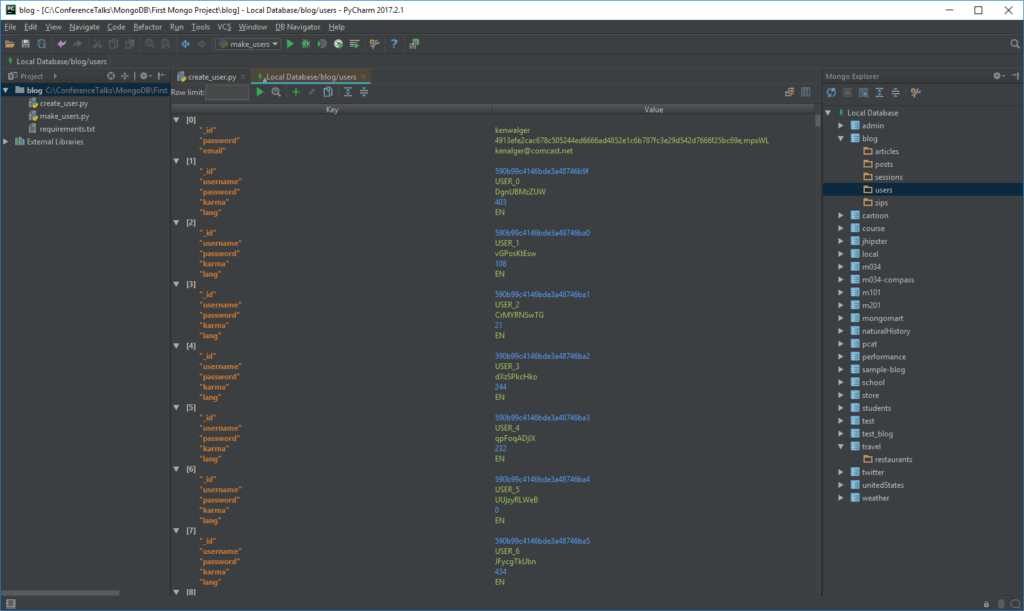
Task: Collapse document [1] in results
Action: [176, 161]
